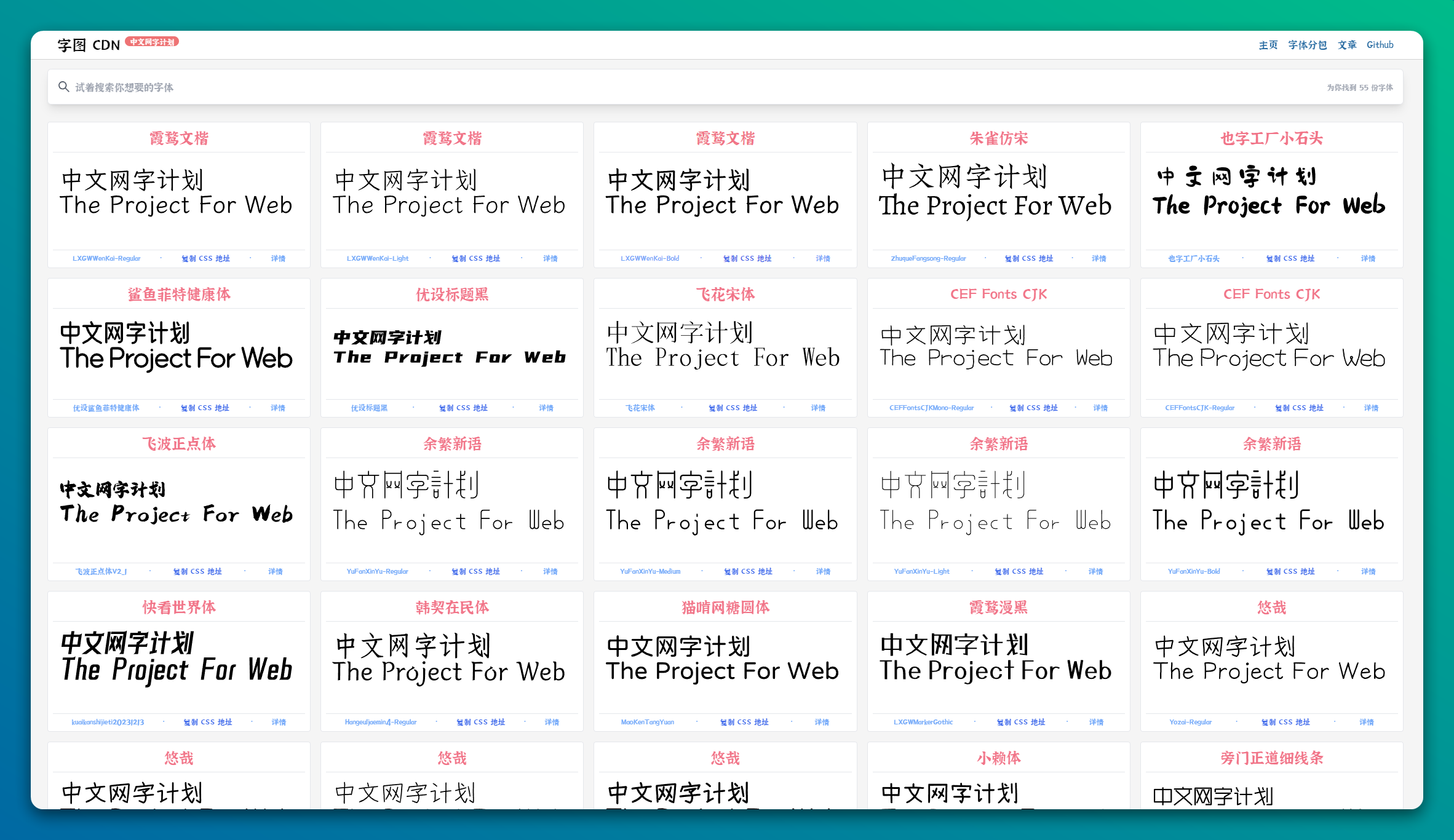1454x840 pixels.
Task: Click the search magnifier icon
Action: (63, 87)
